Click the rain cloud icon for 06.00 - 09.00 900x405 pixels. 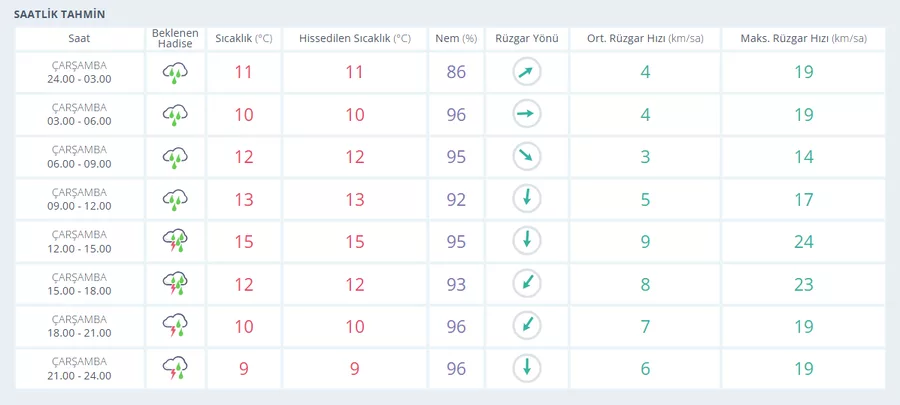(x=176, y=157)
